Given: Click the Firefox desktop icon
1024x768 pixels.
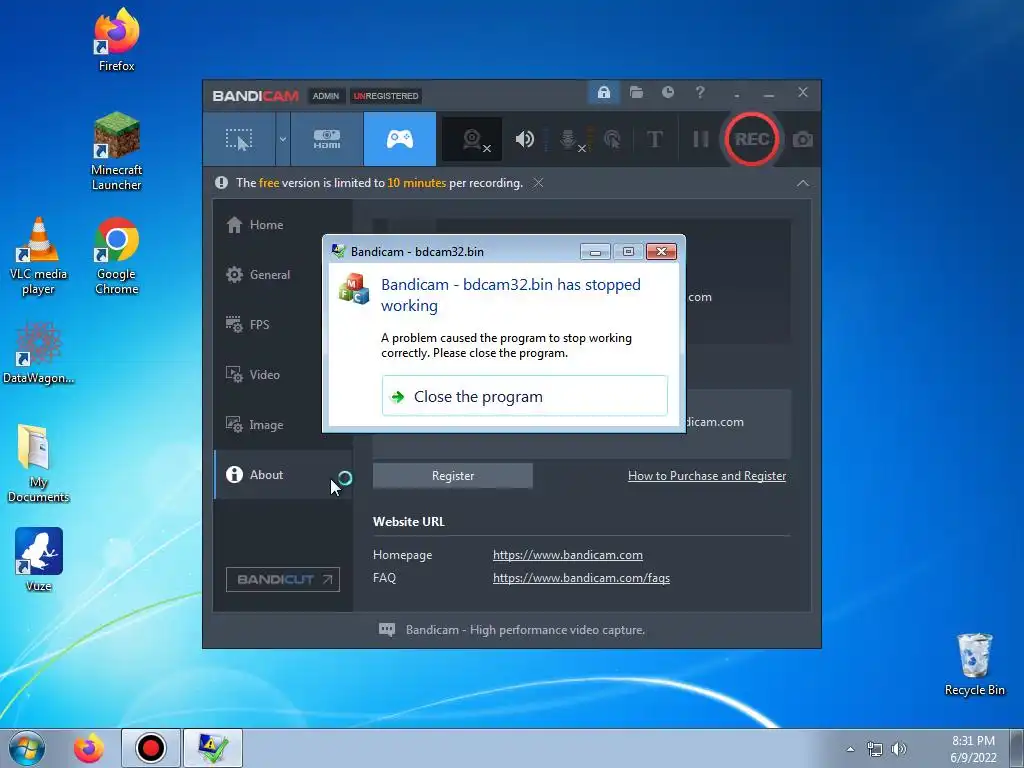Looking at the screenshot, I should 116,39.
